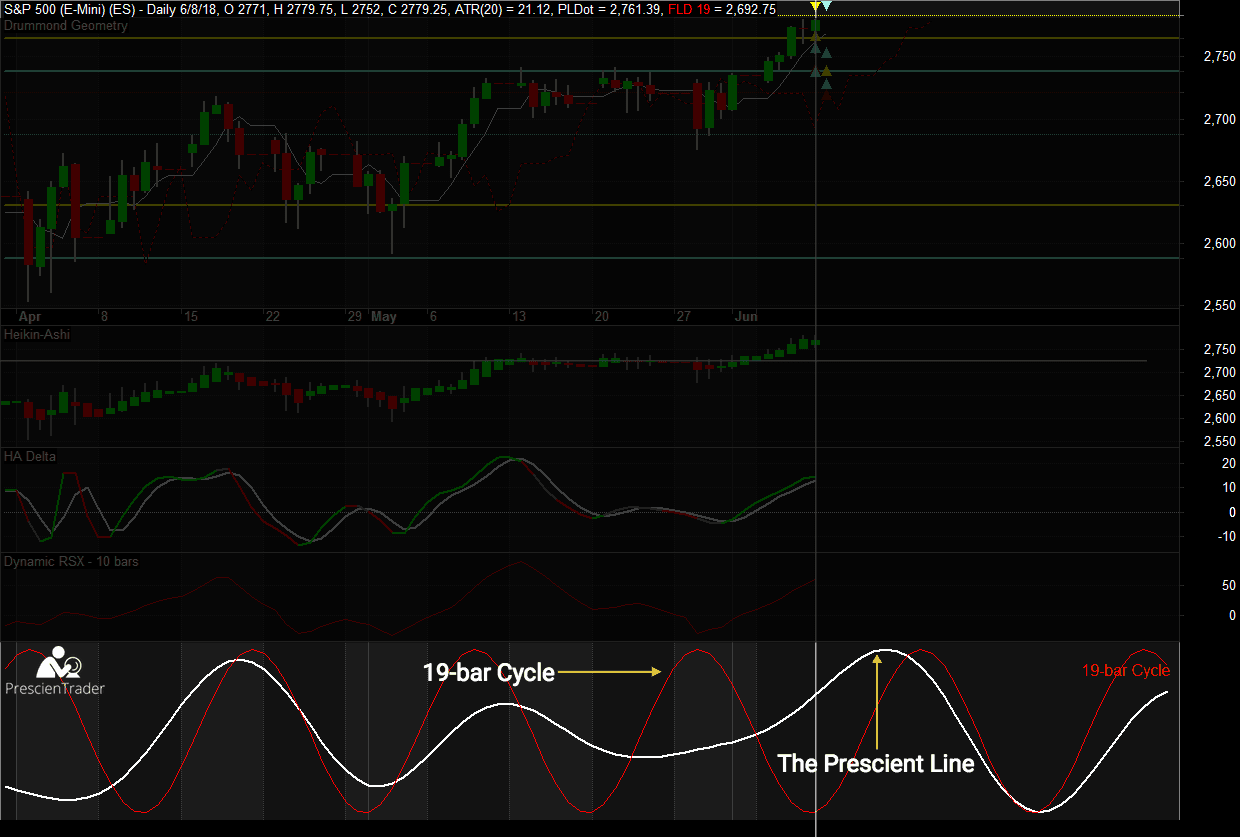
Task: Select the Dynamic RSX - 10 bars label
Action: (71, 561)
